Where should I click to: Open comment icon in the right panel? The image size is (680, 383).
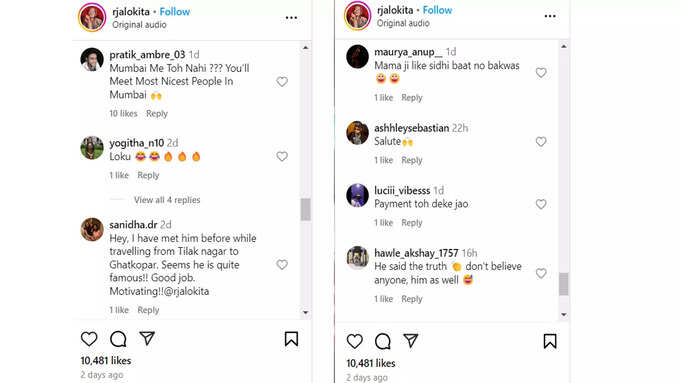(382, 341)
